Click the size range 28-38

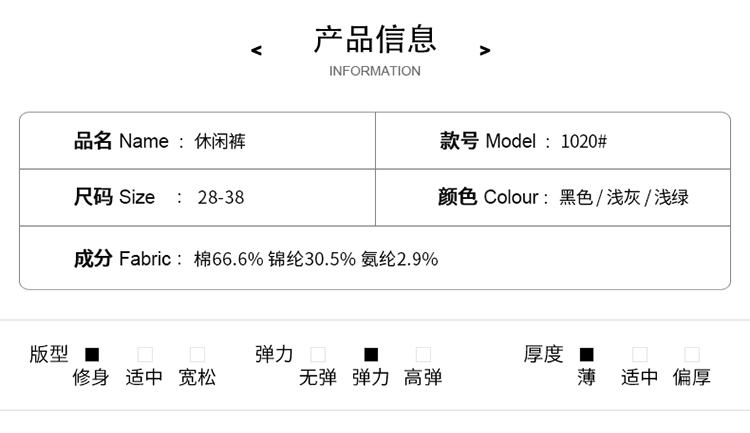coord(222,197)
